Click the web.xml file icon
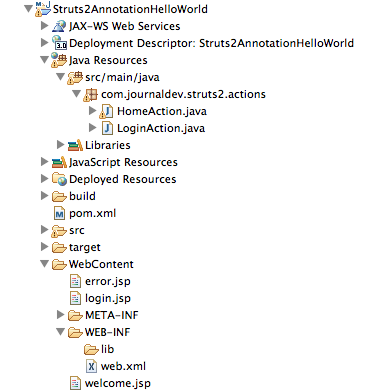The width and height of the screenshot is (371, 392). 91,366
